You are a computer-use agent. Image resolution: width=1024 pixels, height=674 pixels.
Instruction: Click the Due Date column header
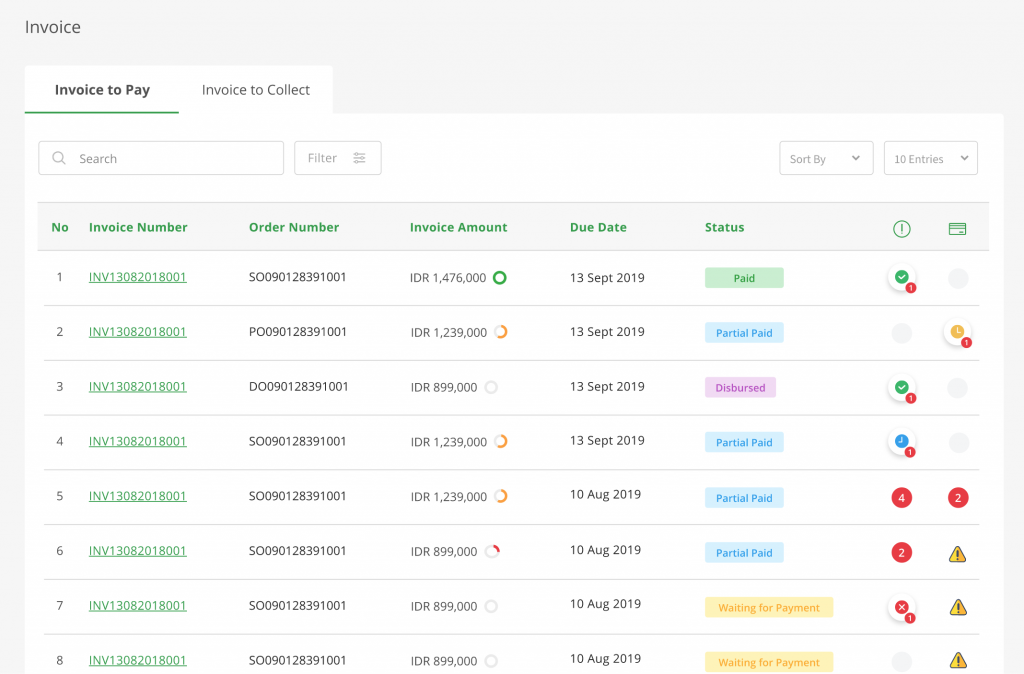point(598,227)
